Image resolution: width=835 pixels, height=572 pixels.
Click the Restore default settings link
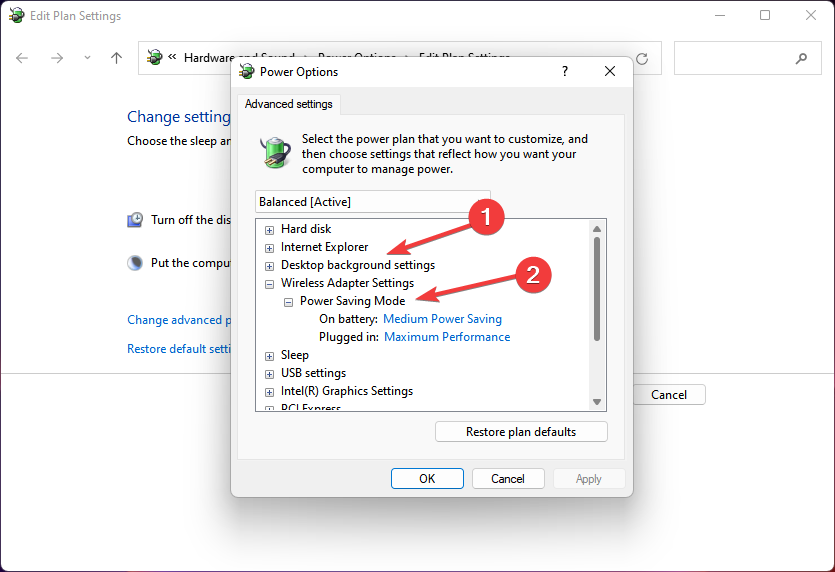(x=179, y=349)
